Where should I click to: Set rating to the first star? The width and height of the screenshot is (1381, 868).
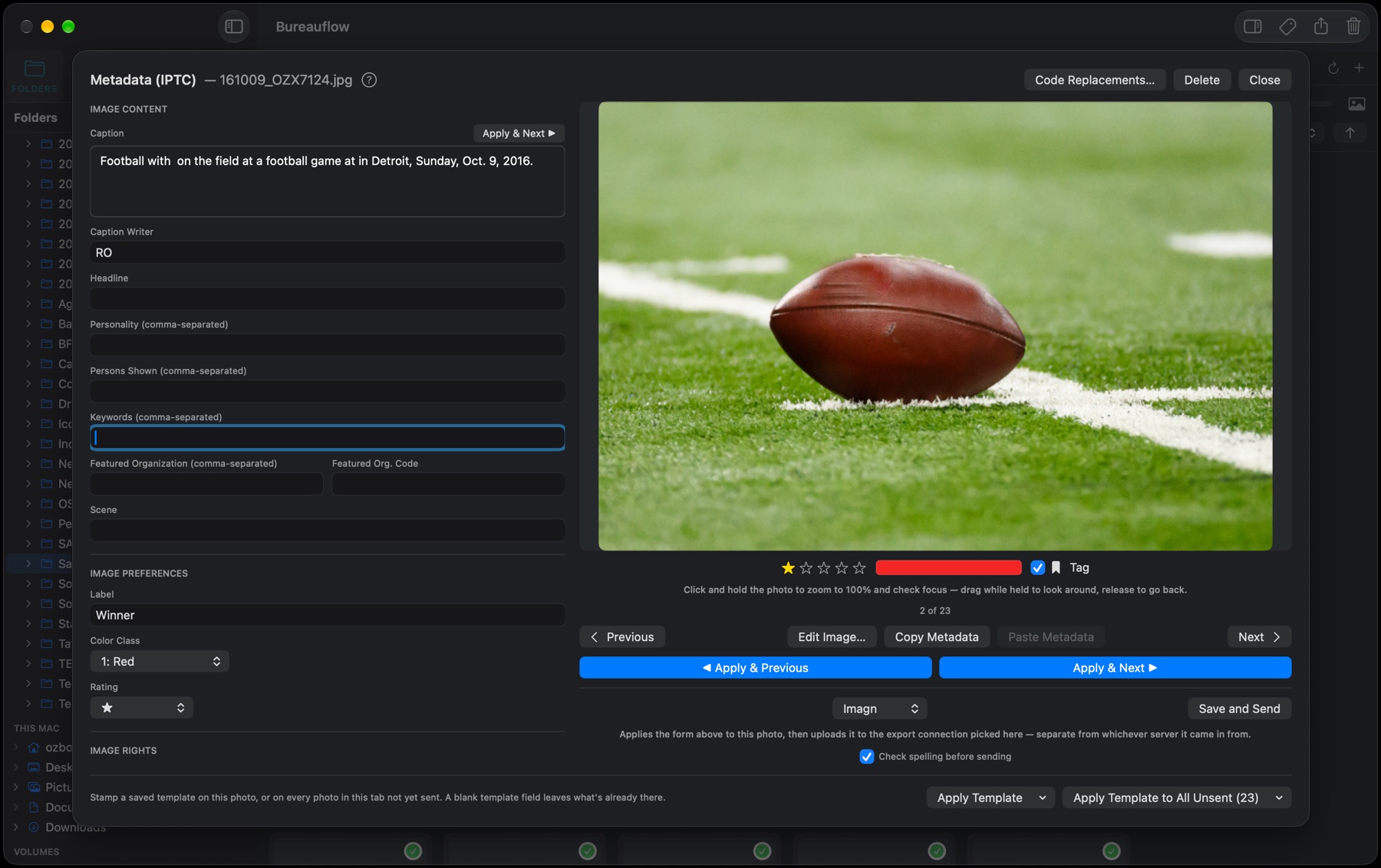coord(788,567)
